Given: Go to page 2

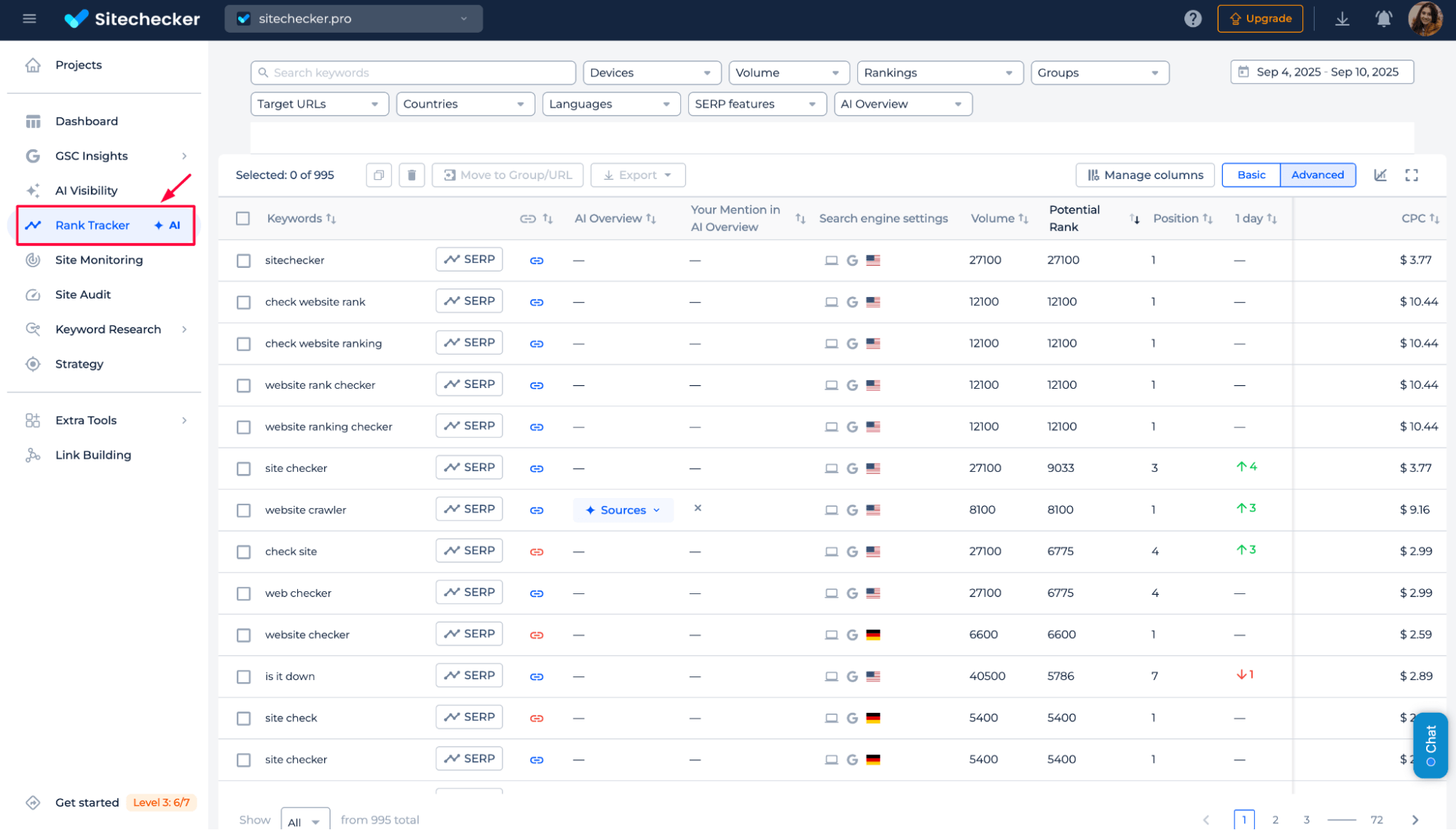Looking at the screenshot, I should click(1275, 820).
